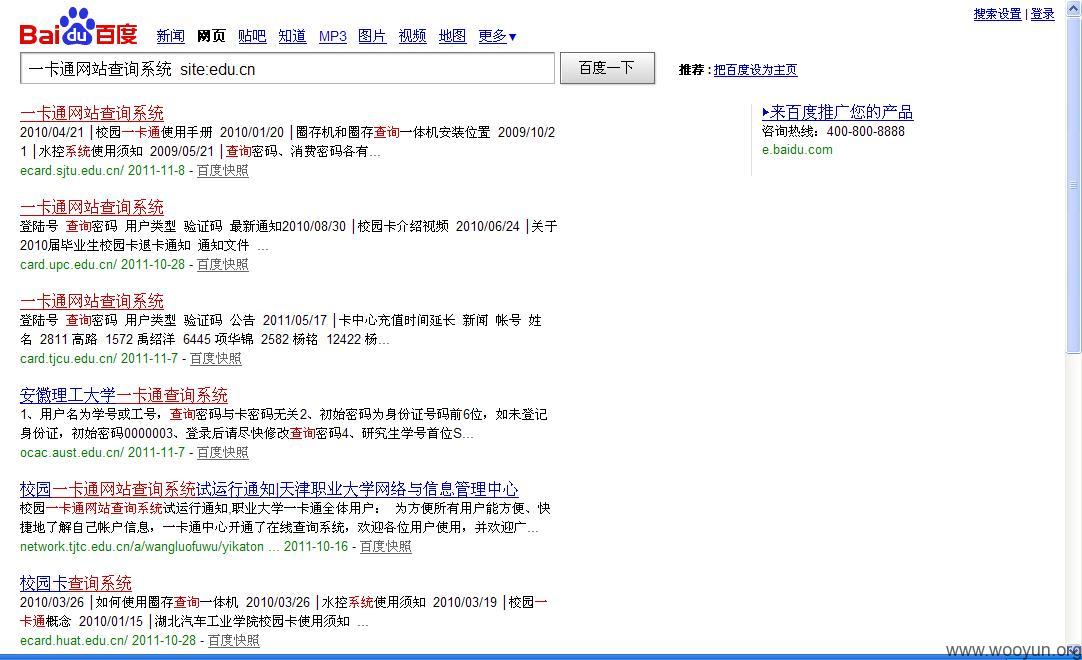This screenshot has width=1082, height=660.
Task: Open 百度快照 for network.tjtc.edu.cn result
Action: tap(385, 546)
